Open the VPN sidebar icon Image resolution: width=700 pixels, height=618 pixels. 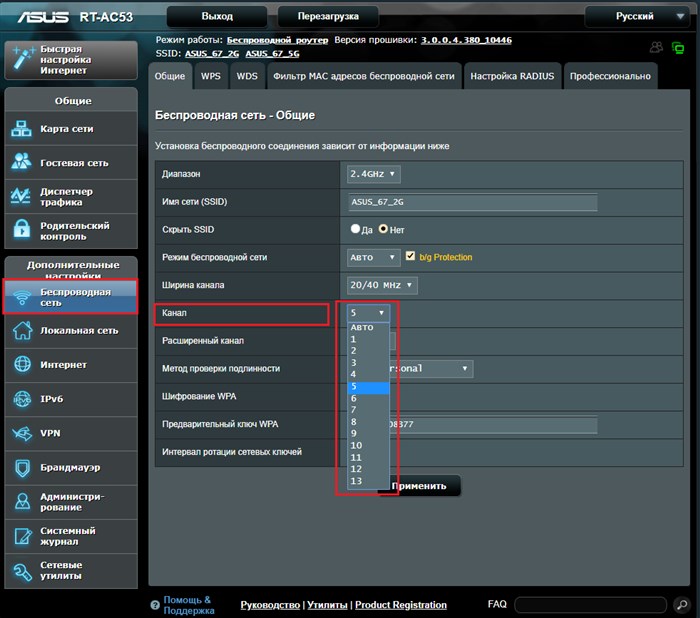22,433
